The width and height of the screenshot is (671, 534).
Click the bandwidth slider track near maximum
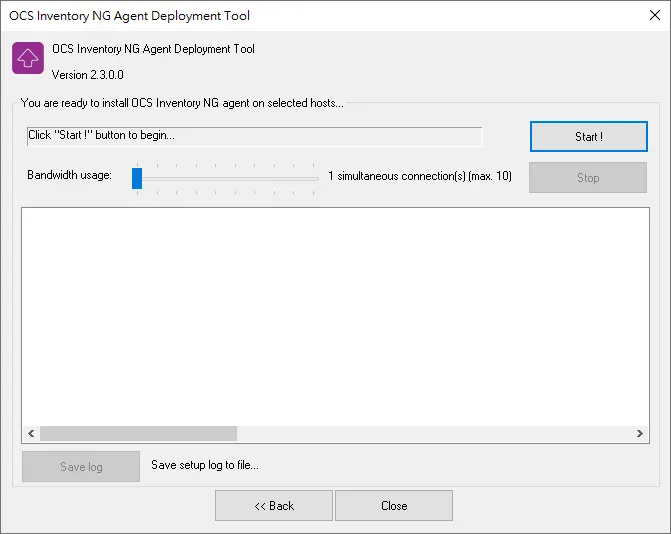tap(312, 178)
